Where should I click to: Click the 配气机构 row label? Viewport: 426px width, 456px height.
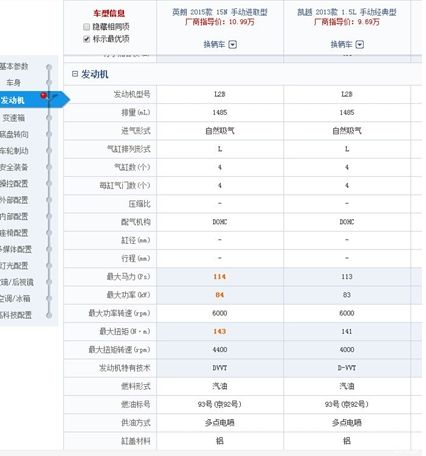136,222
